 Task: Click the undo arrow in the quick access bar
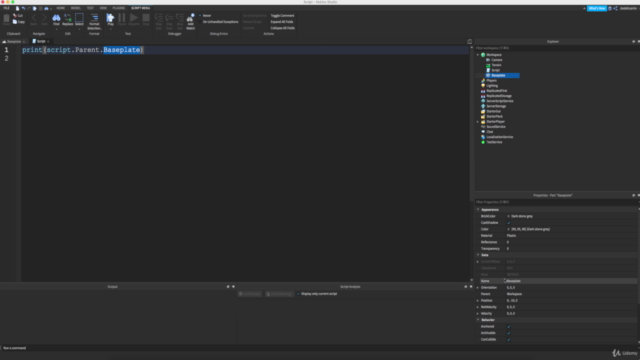click(x=23, y=8)
